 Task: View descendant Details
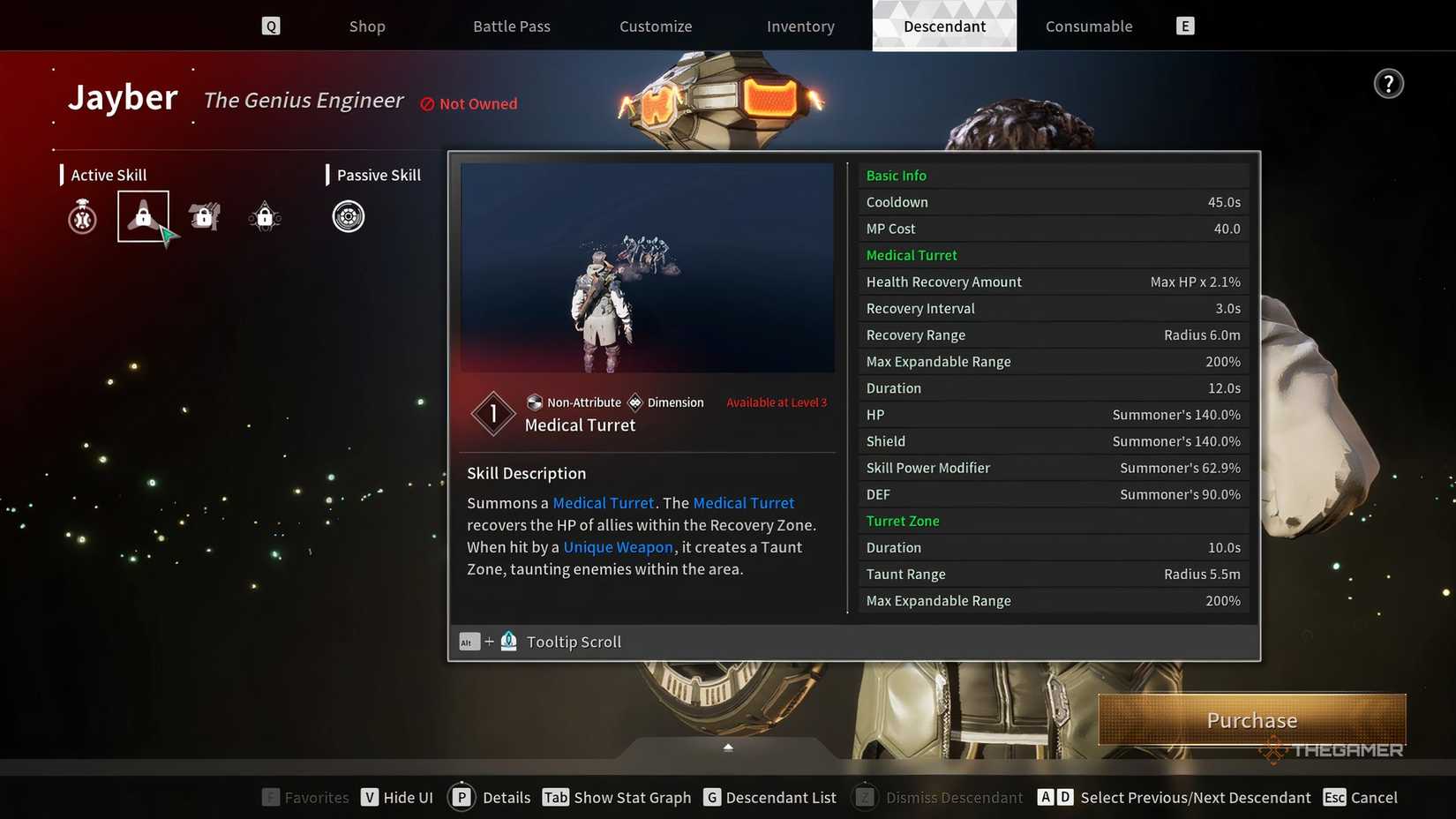pyautogui.click(x=491, y=798)
